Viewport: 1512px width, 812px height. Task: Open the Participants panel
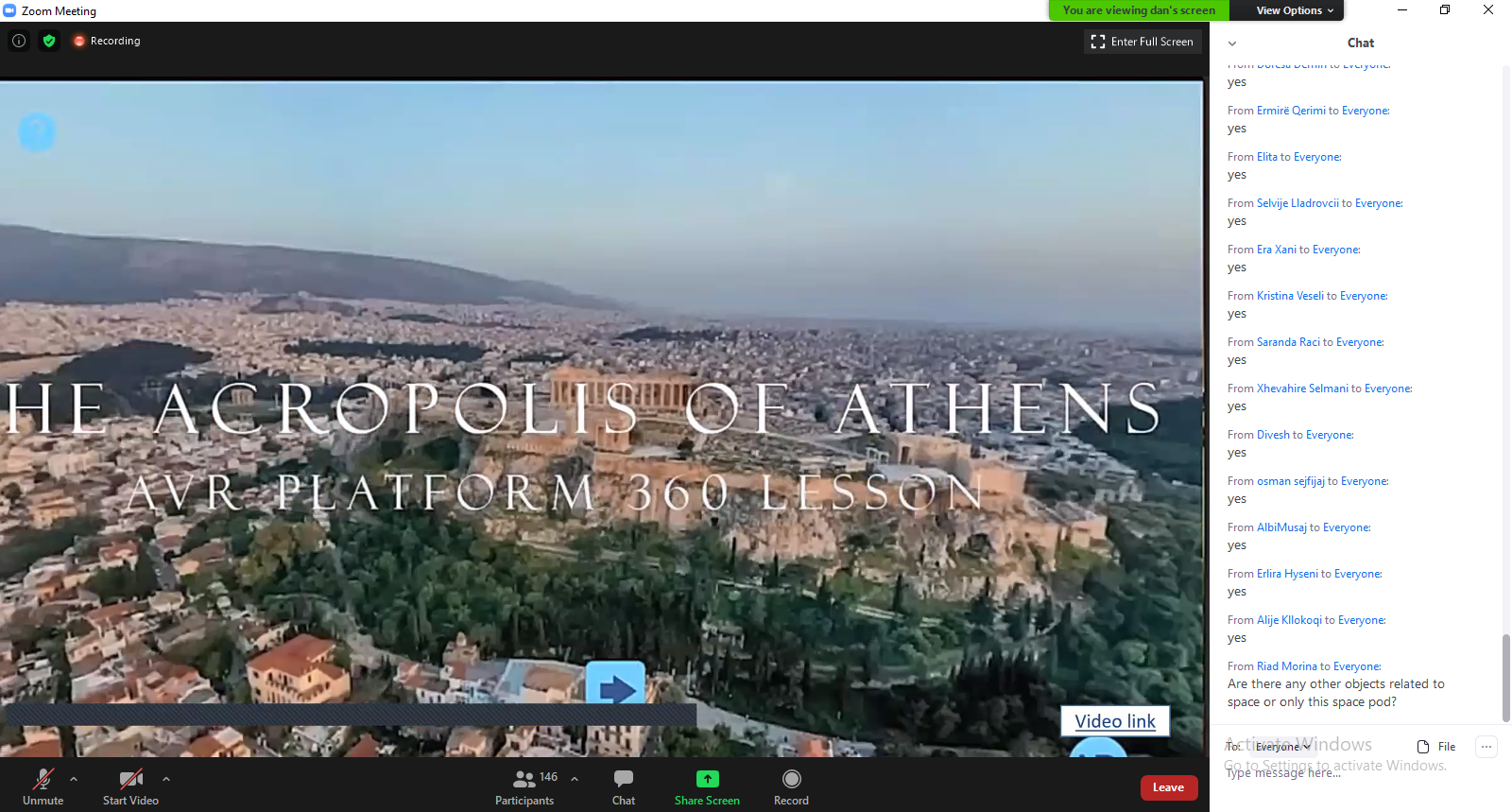point(524,786)
